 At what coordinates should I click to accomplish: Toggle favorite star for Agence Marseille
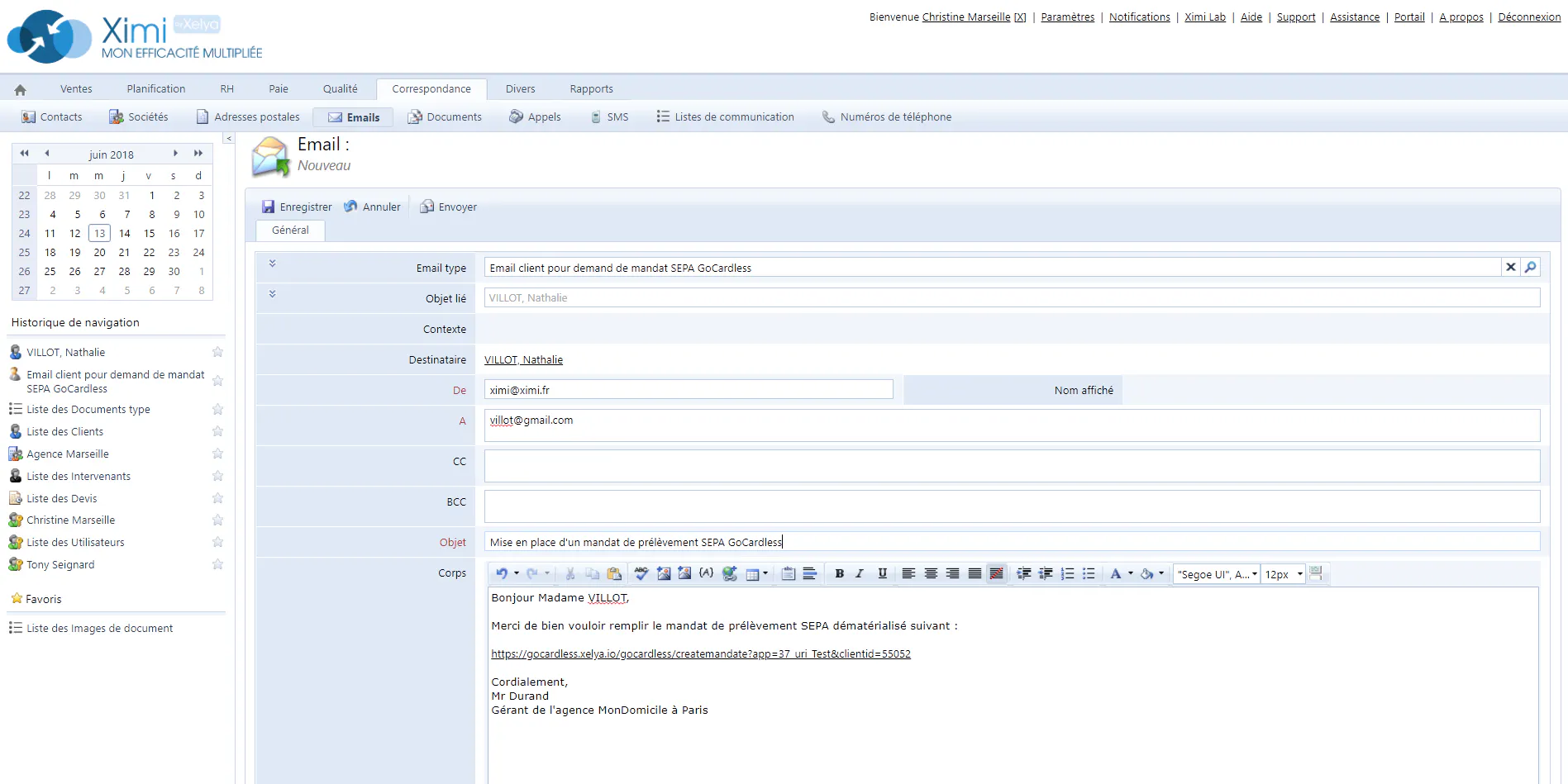coord(217,454)
